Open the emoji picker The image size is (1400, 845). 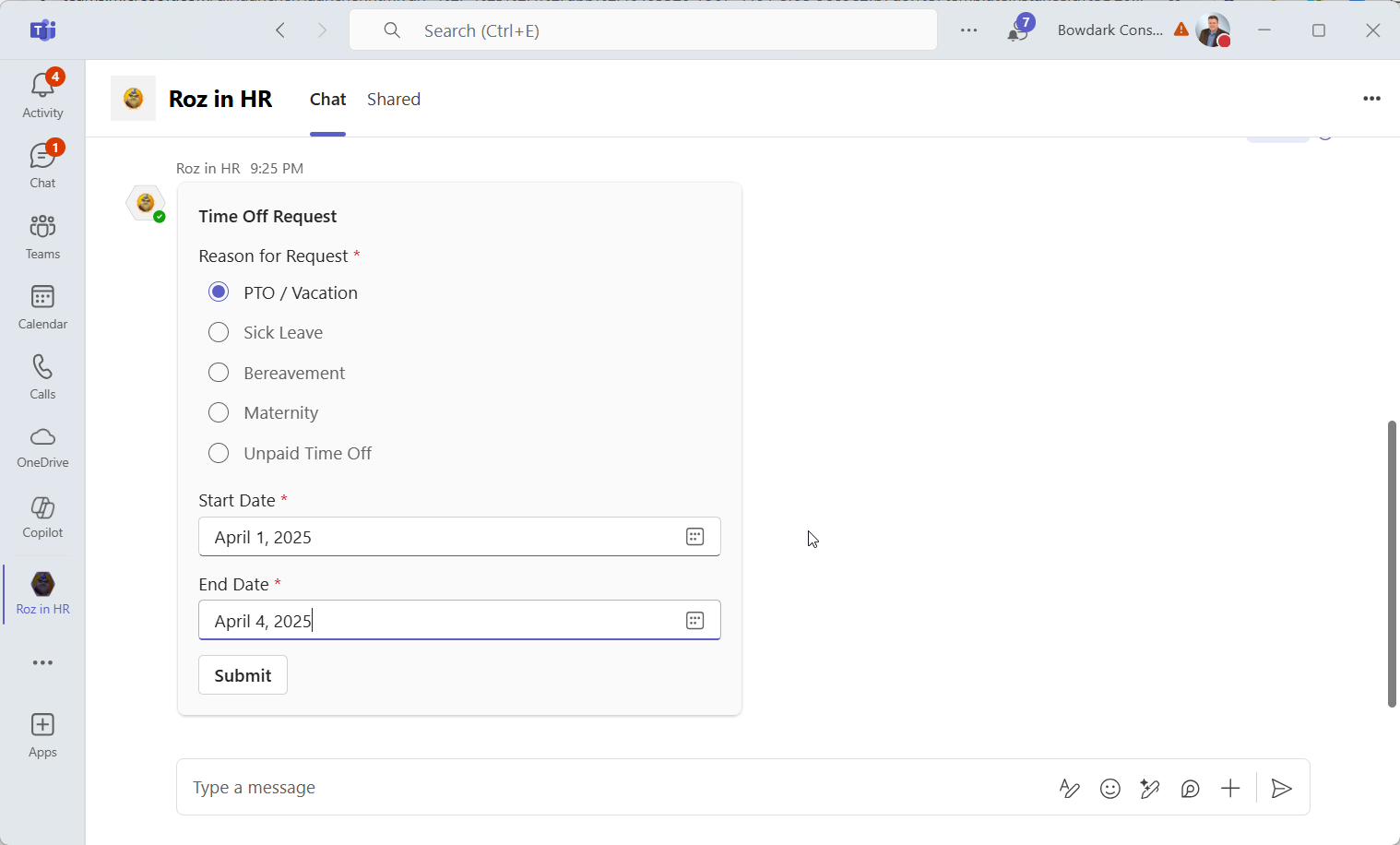click(1109, 789)
